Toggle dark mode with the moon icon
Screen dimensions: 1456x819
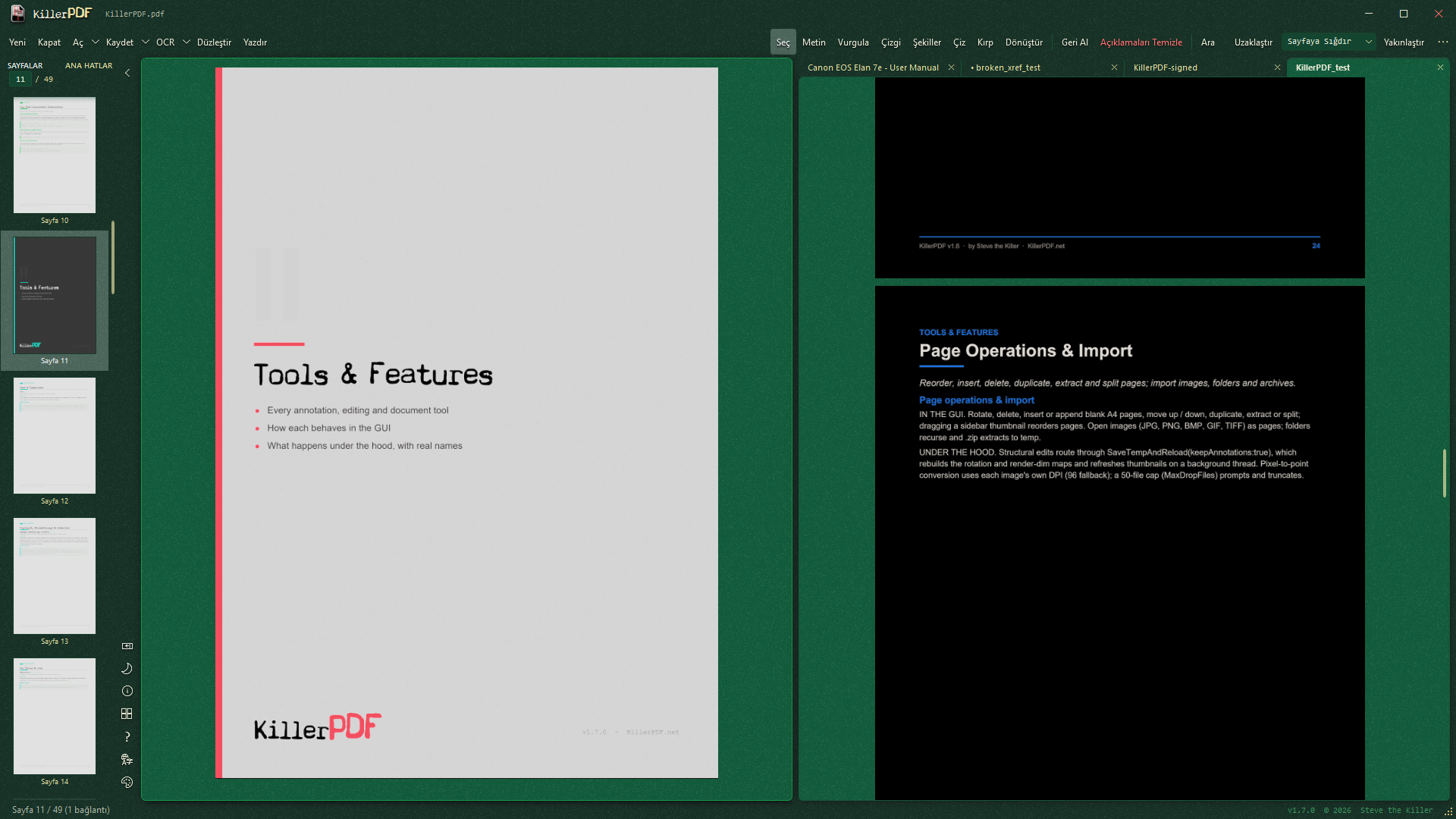pos(127,669)
